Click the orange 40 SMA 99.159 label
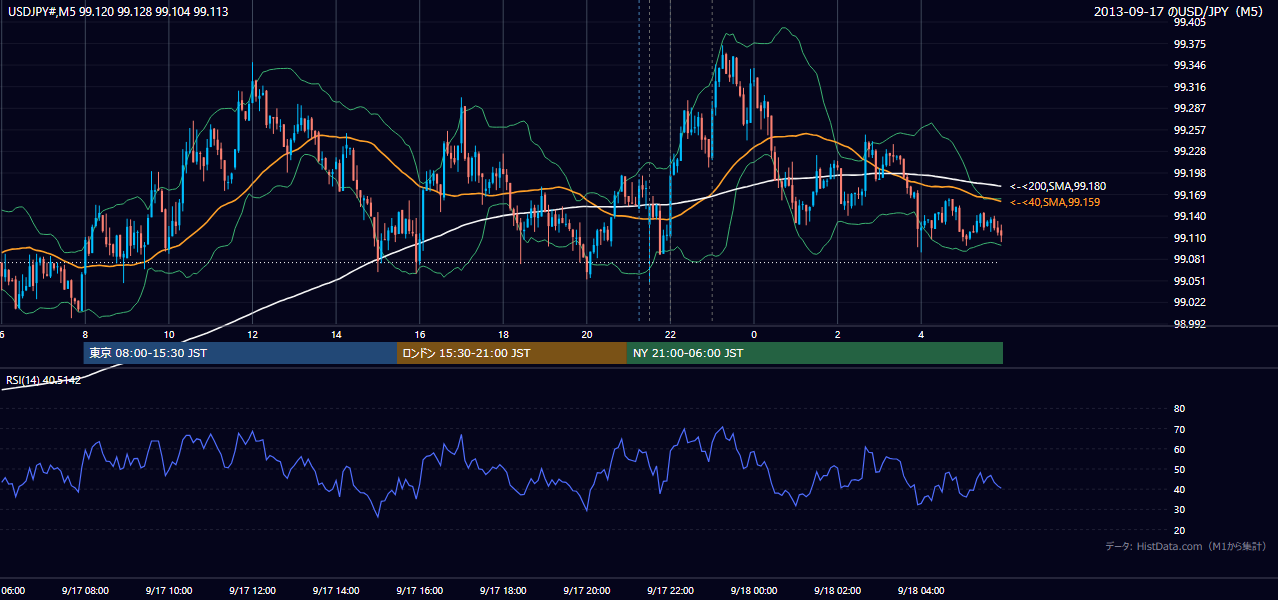The height and width of the screenshot is (600, 1278). click(1055, 202)
